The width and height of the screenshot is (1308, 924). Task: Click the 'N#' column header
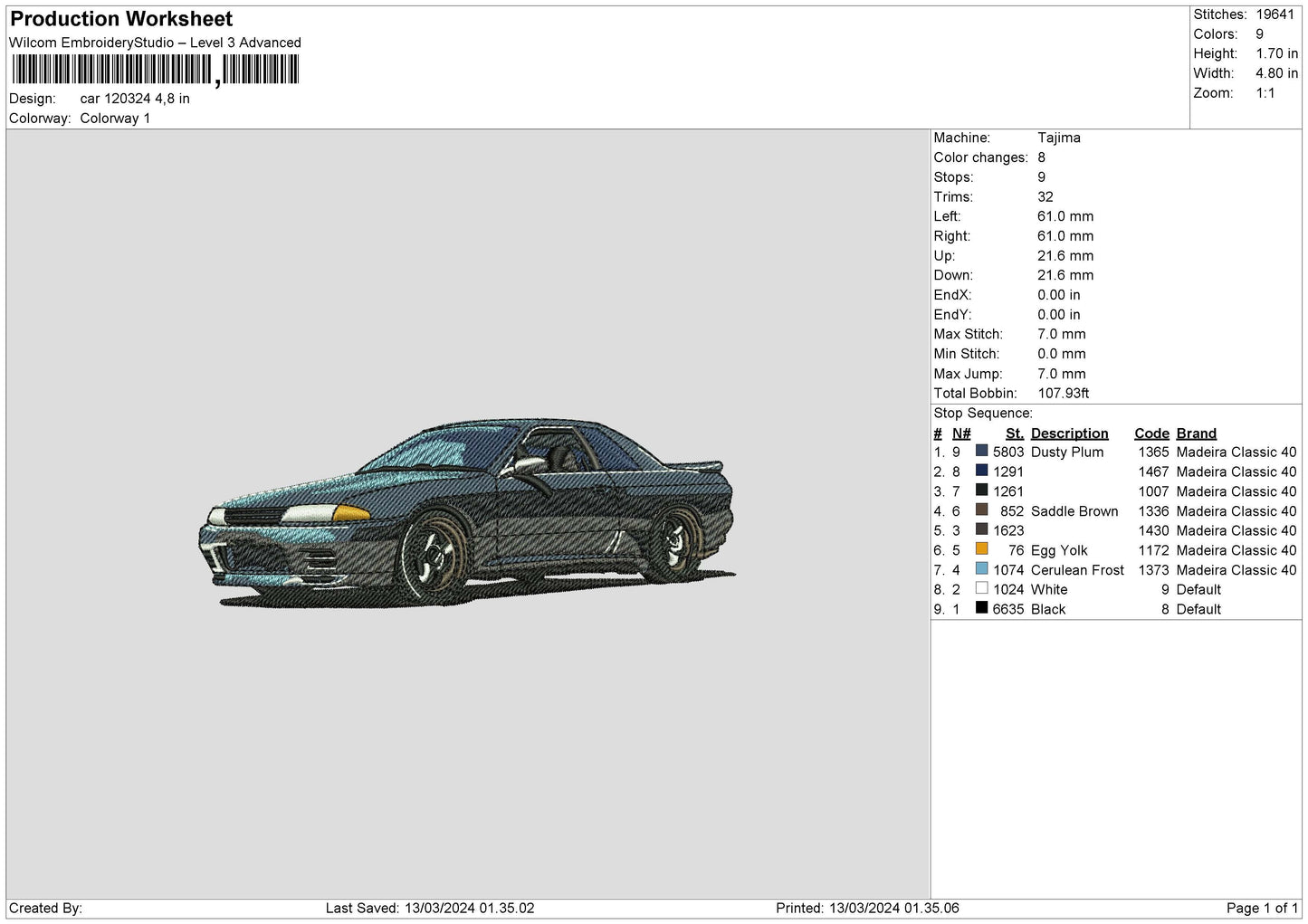[x=961, y=433]
